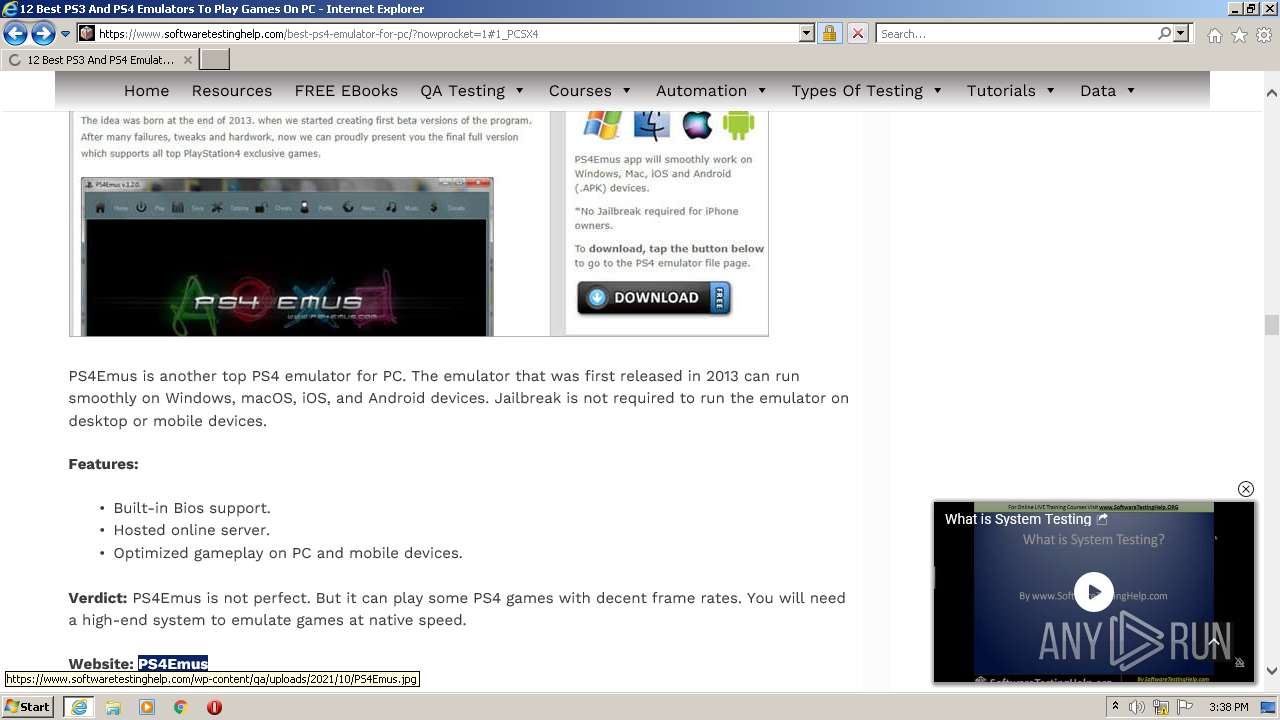Open the FREE EBooks menu item

point(346,90)
